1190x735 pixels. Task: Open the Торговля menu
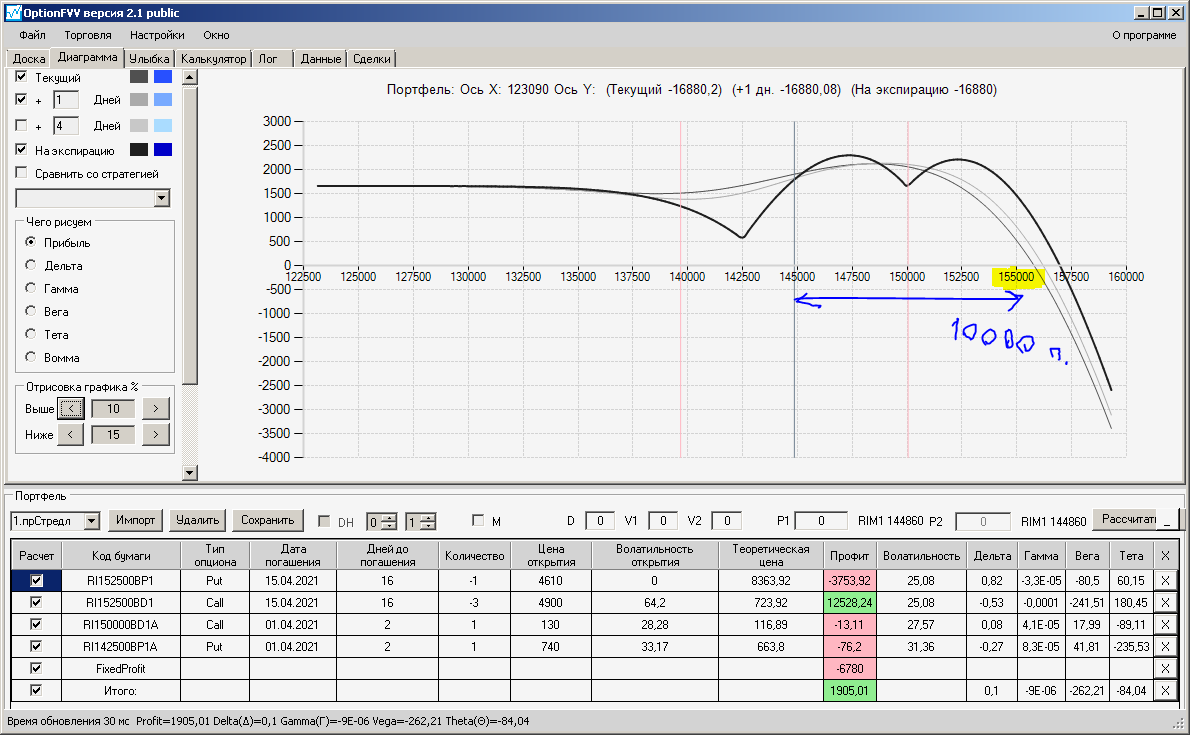pyautogui.click(x=87, y=35)
